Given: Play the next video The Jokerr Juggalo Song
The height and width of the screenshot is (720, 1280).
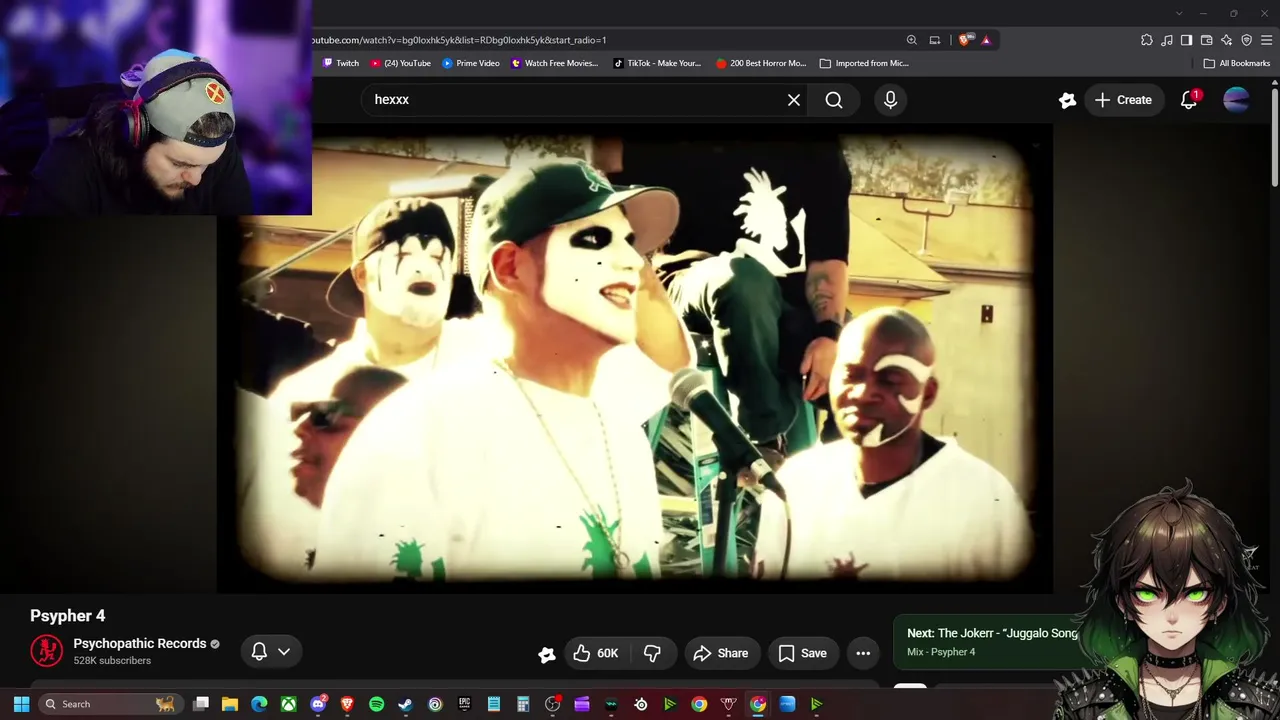Looking at the screenshot, I should pyautogui.click(x=986, y=642).
